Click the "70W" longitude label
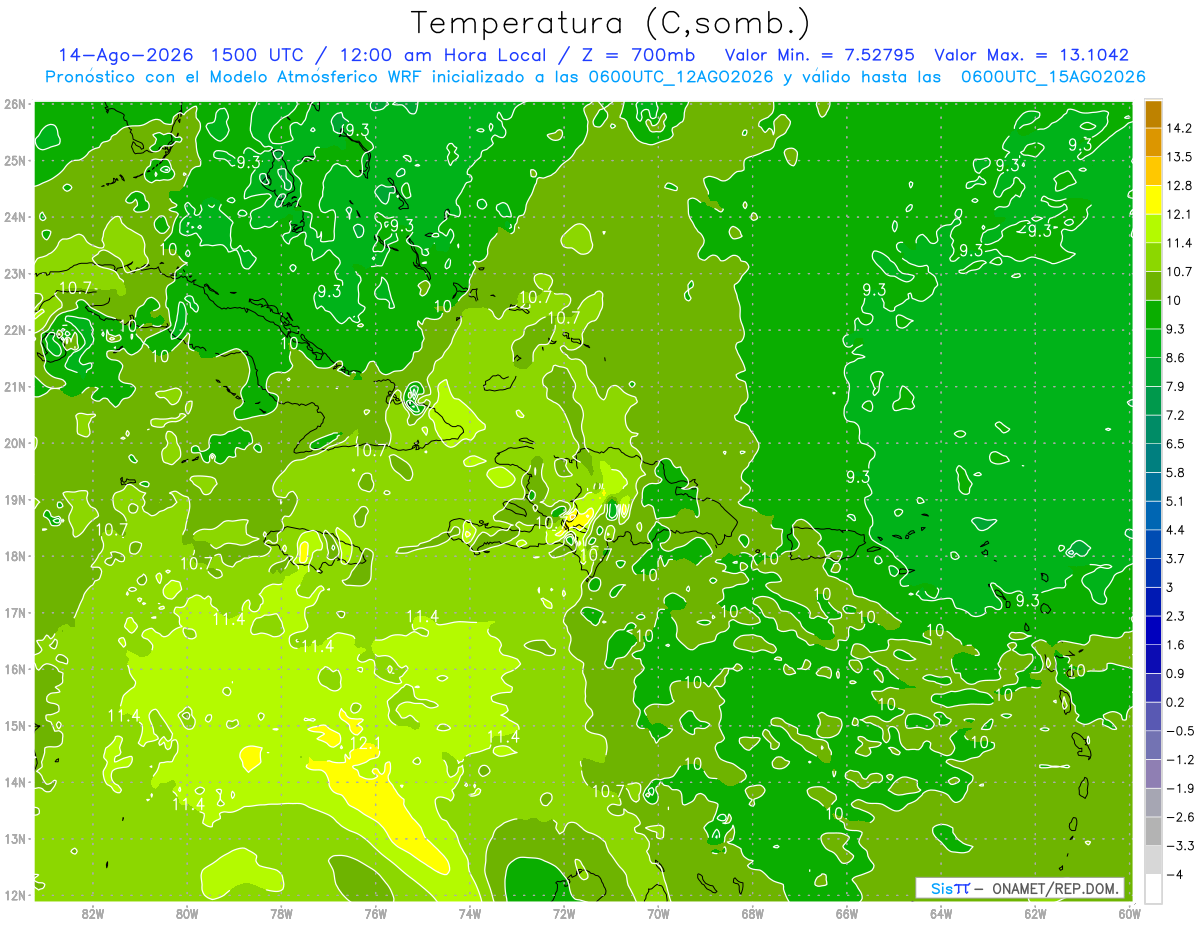Screen dimensions: 1200x927 pos(658,913)
